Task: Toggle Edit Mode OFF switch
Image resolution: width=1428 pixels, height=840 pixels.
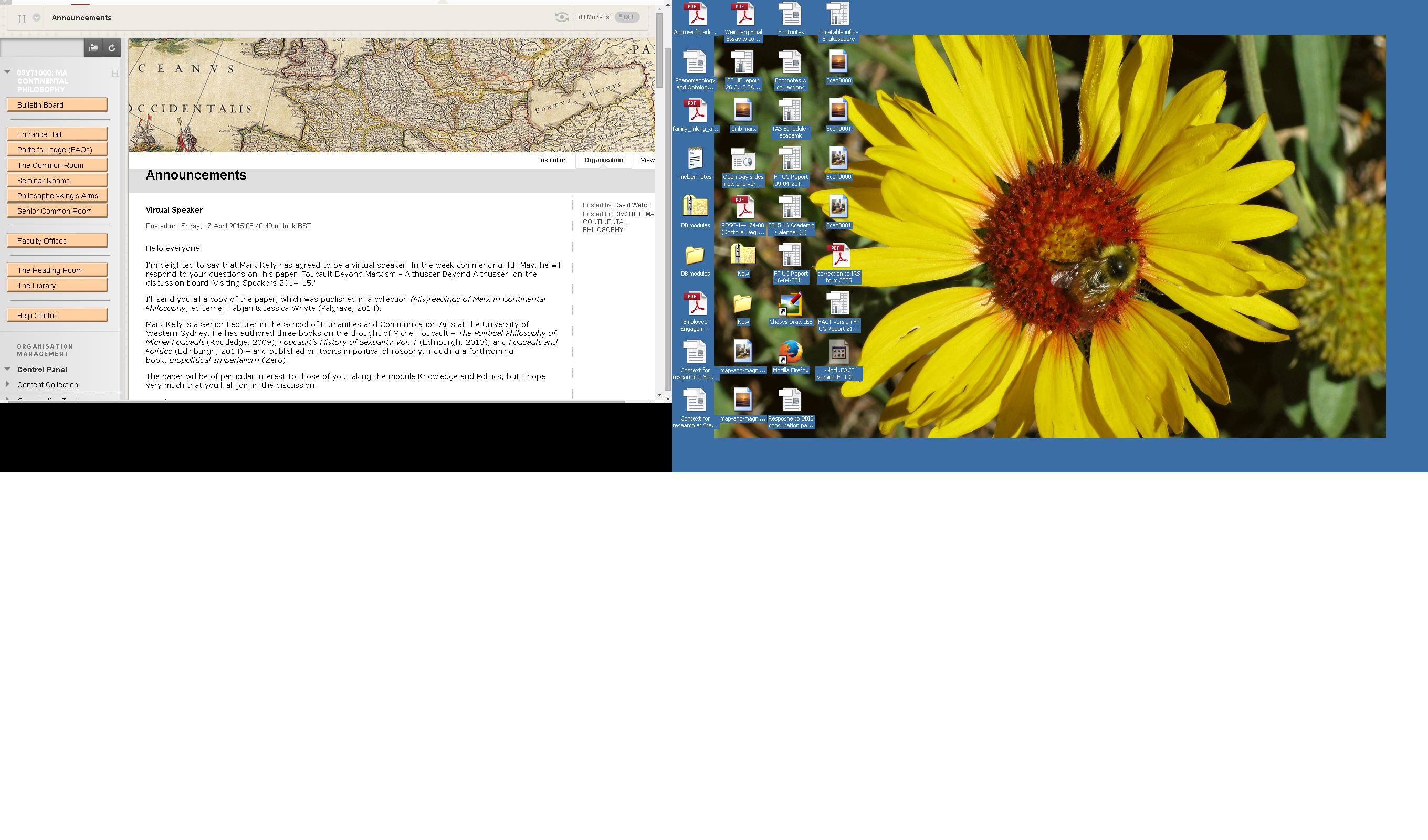Action: pyautogui.click(x=627, y=17)
